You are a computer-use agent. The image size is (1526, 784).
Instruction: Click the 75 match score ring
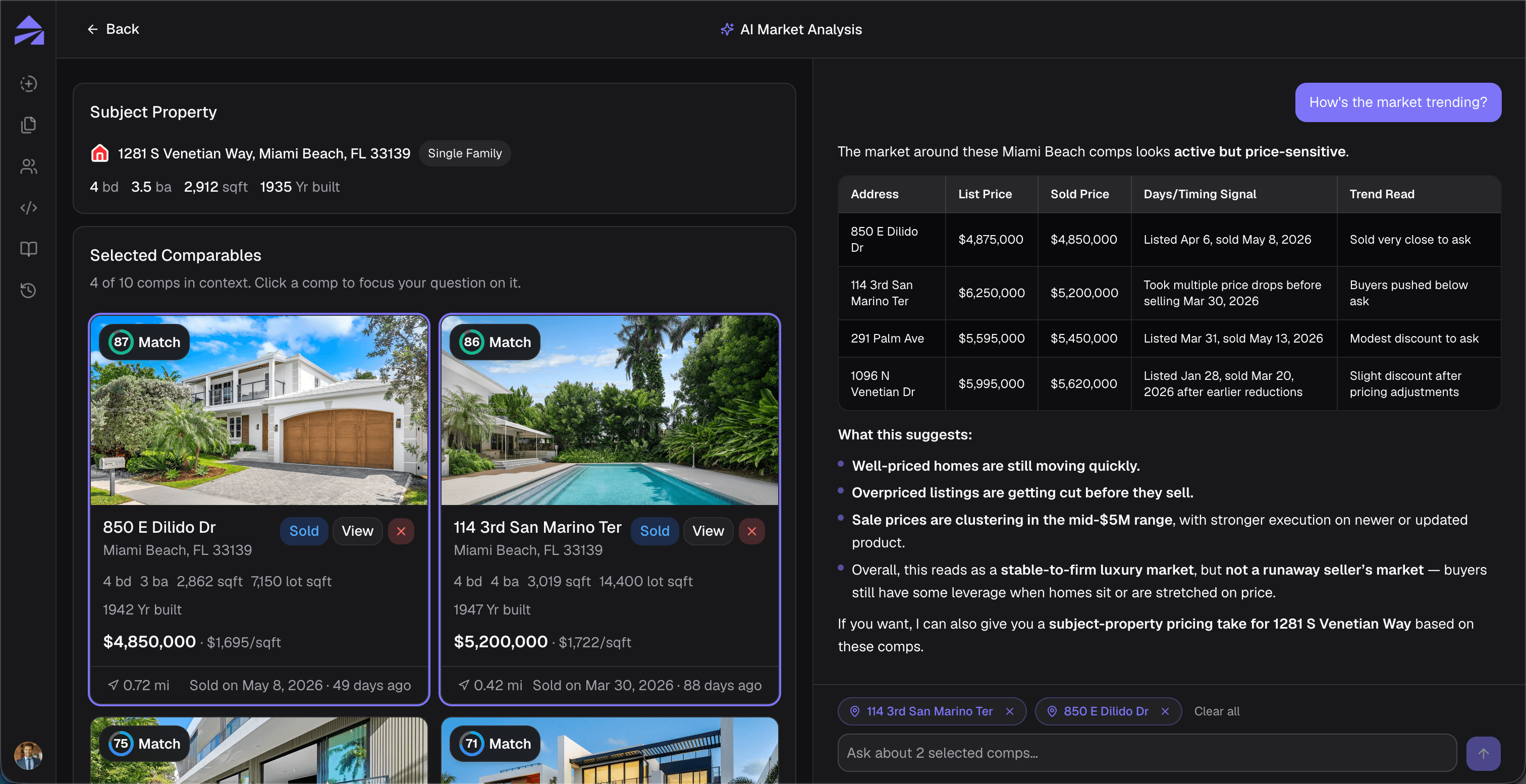pos(121,744)
